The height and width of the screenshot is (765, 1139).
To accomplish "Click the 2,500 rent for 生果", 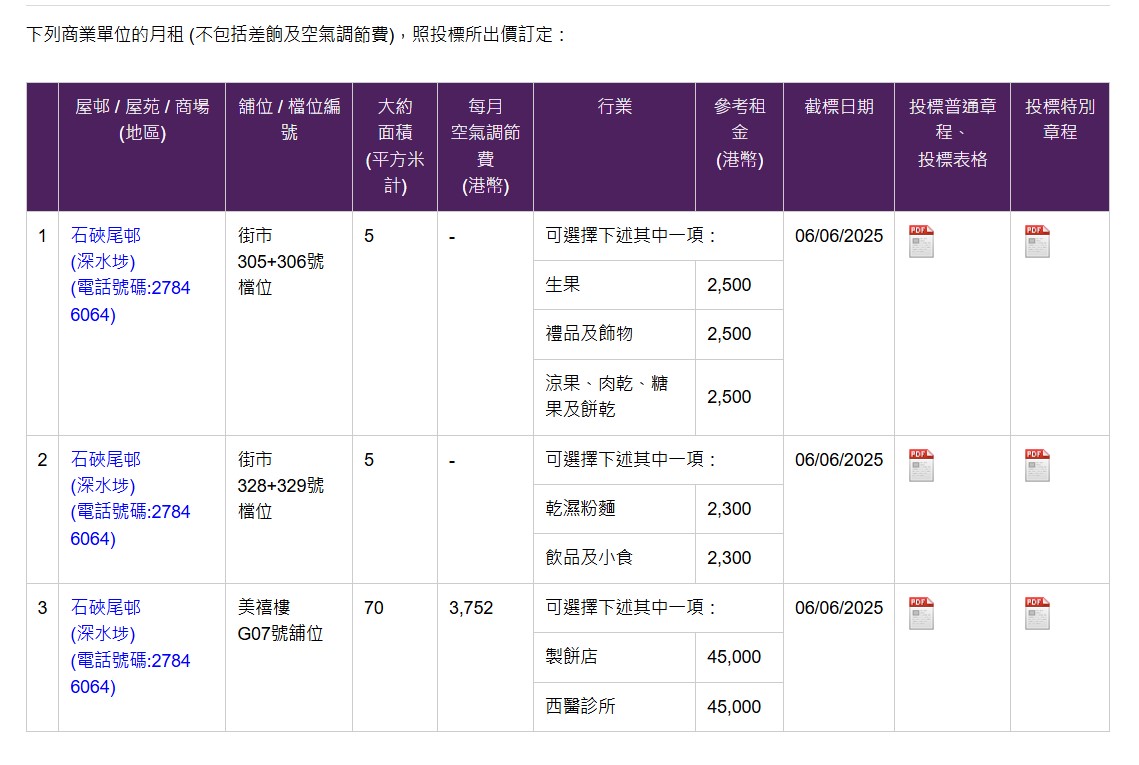I will point(729,285).
